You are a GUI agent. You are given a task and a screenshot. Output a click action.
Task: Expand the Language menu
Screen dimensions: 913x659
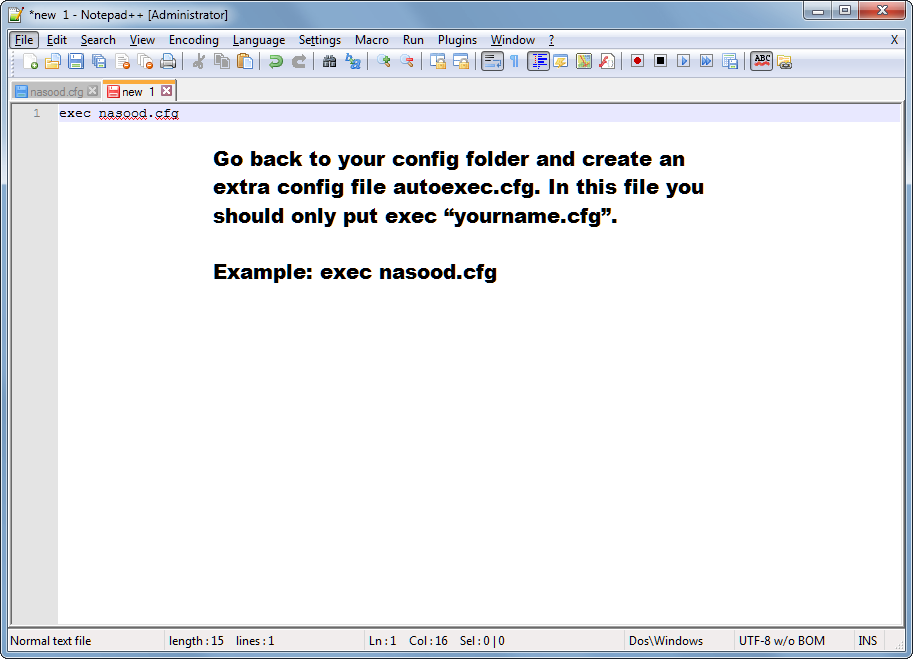point(258,40)
